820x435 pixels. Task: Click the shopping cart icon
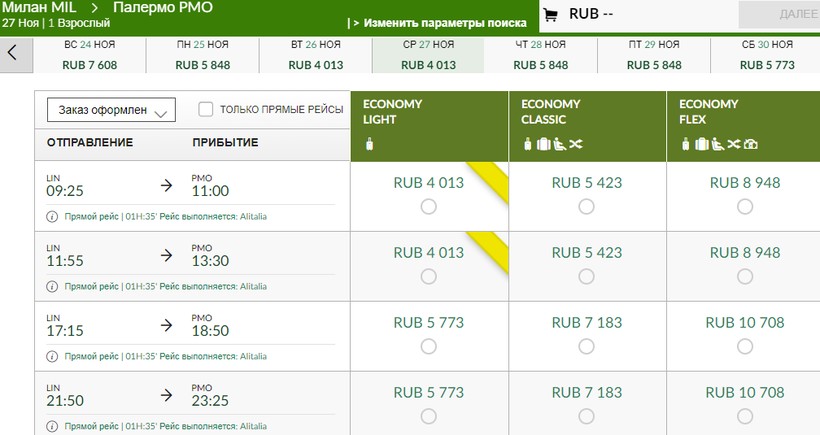point(549,15)
